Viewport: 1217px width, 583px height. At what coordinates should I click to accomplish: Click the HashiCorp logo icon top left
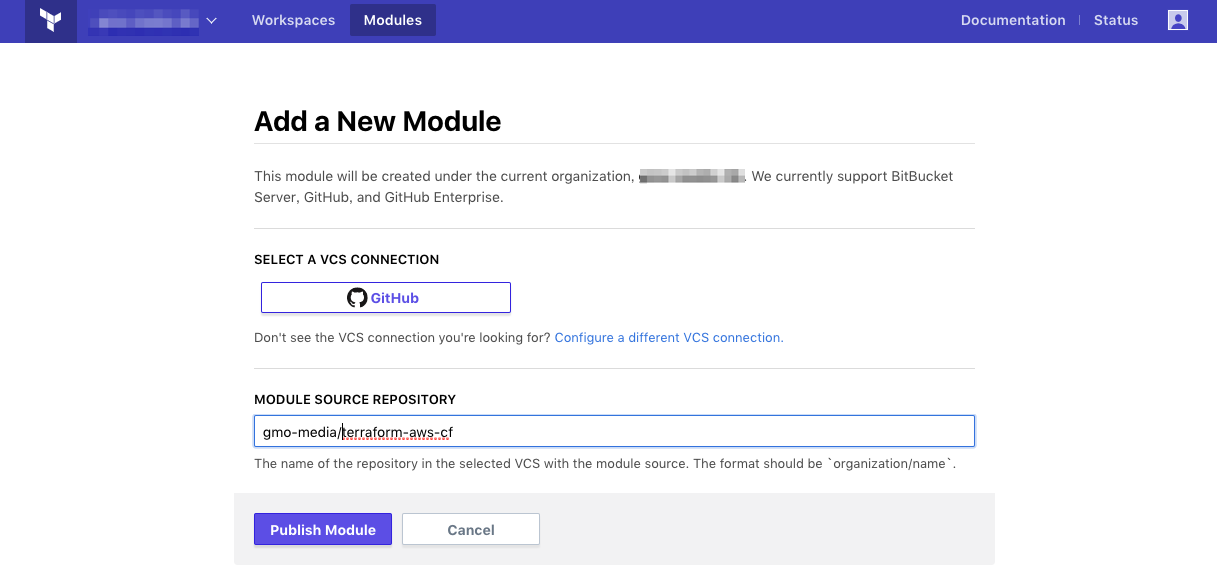click(50, 20)
